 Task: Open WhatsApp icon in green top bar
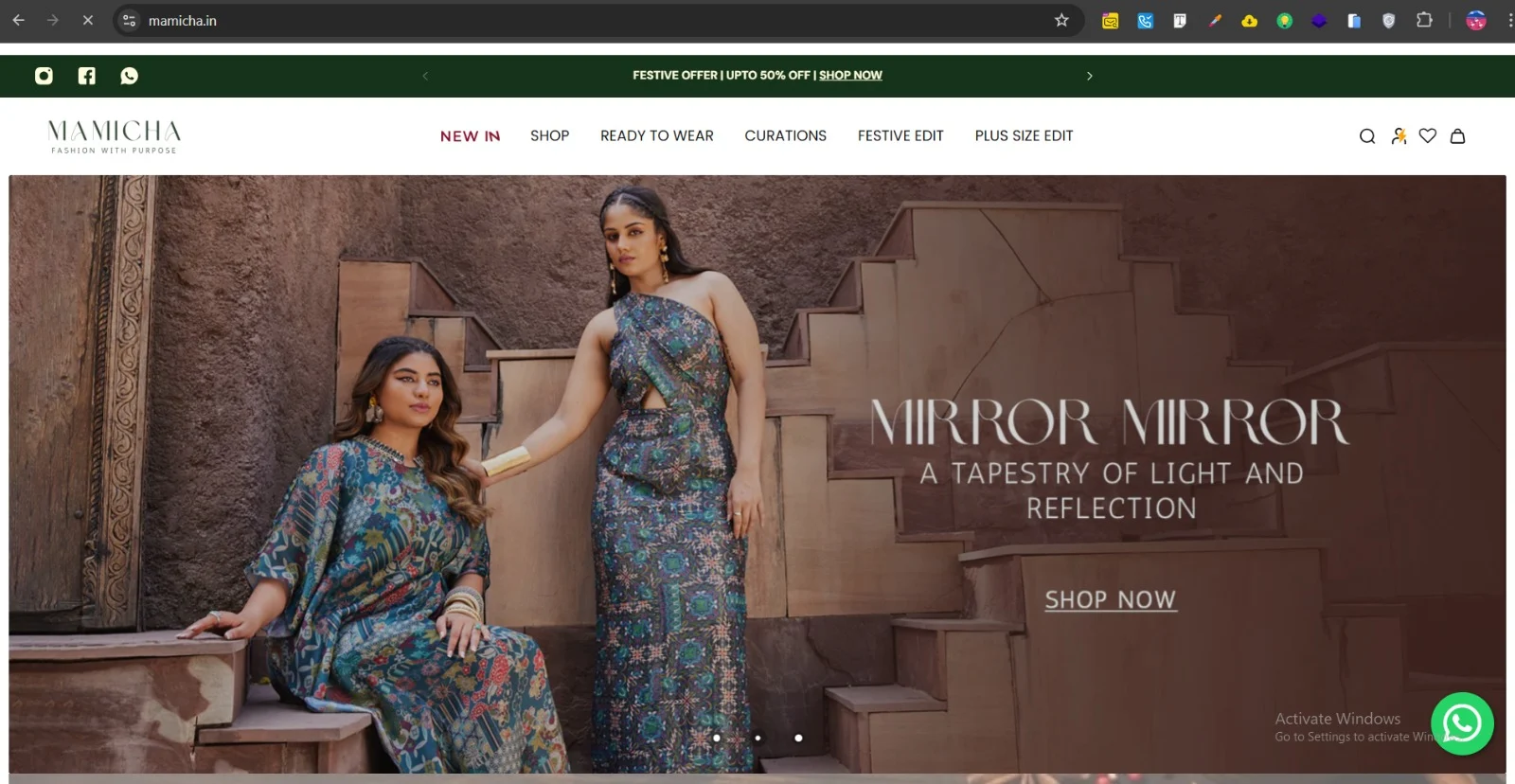point(130,76)
